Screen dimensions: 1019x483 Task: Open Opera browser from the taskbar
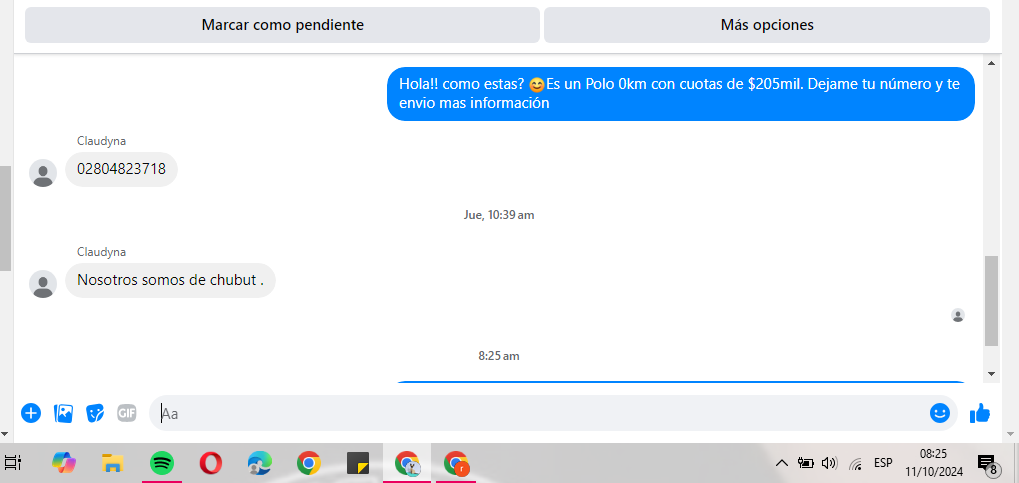(211, 463)
